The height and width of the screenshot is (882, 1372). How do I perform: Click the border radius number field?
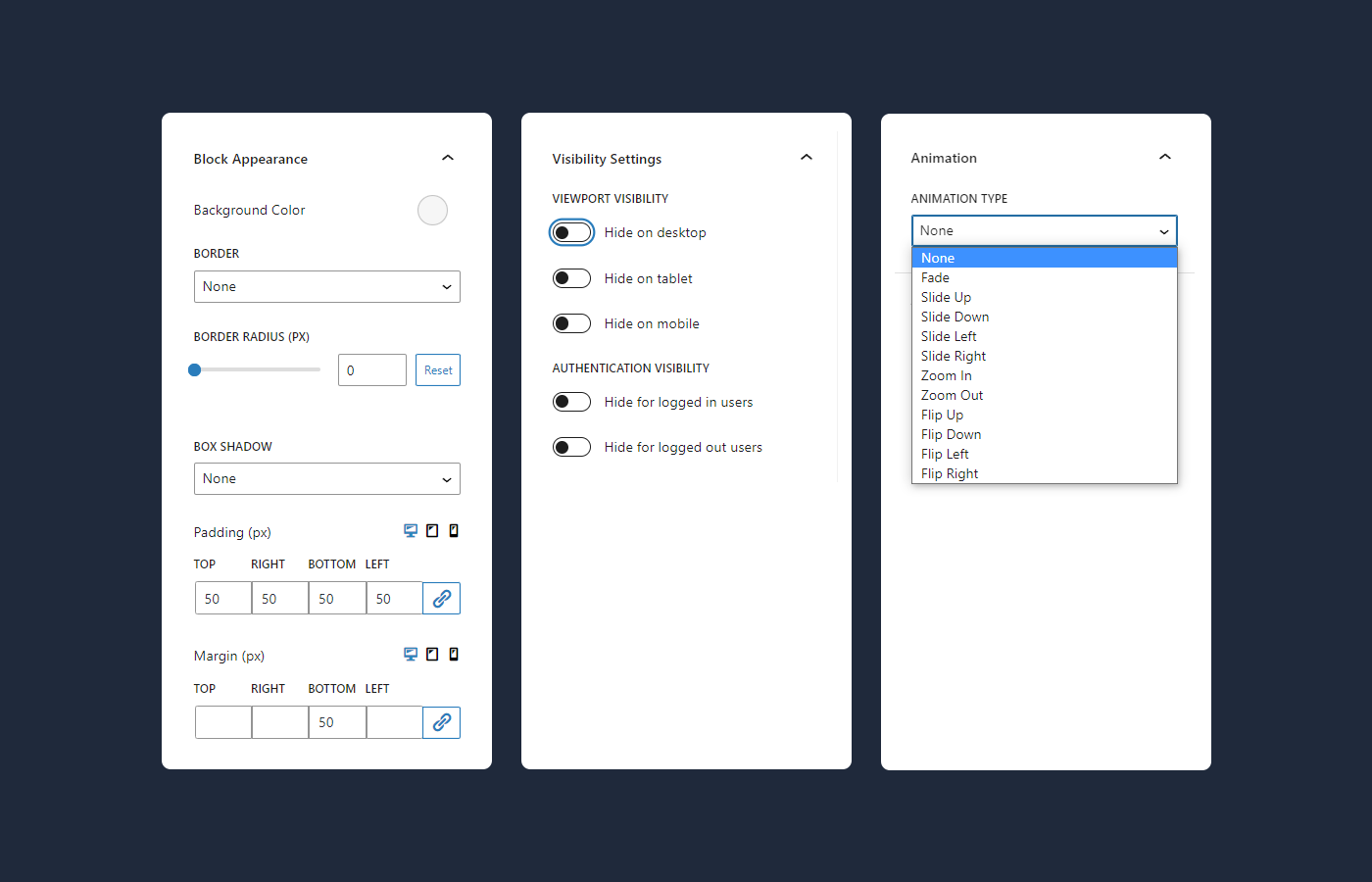(x=372, y=369)
